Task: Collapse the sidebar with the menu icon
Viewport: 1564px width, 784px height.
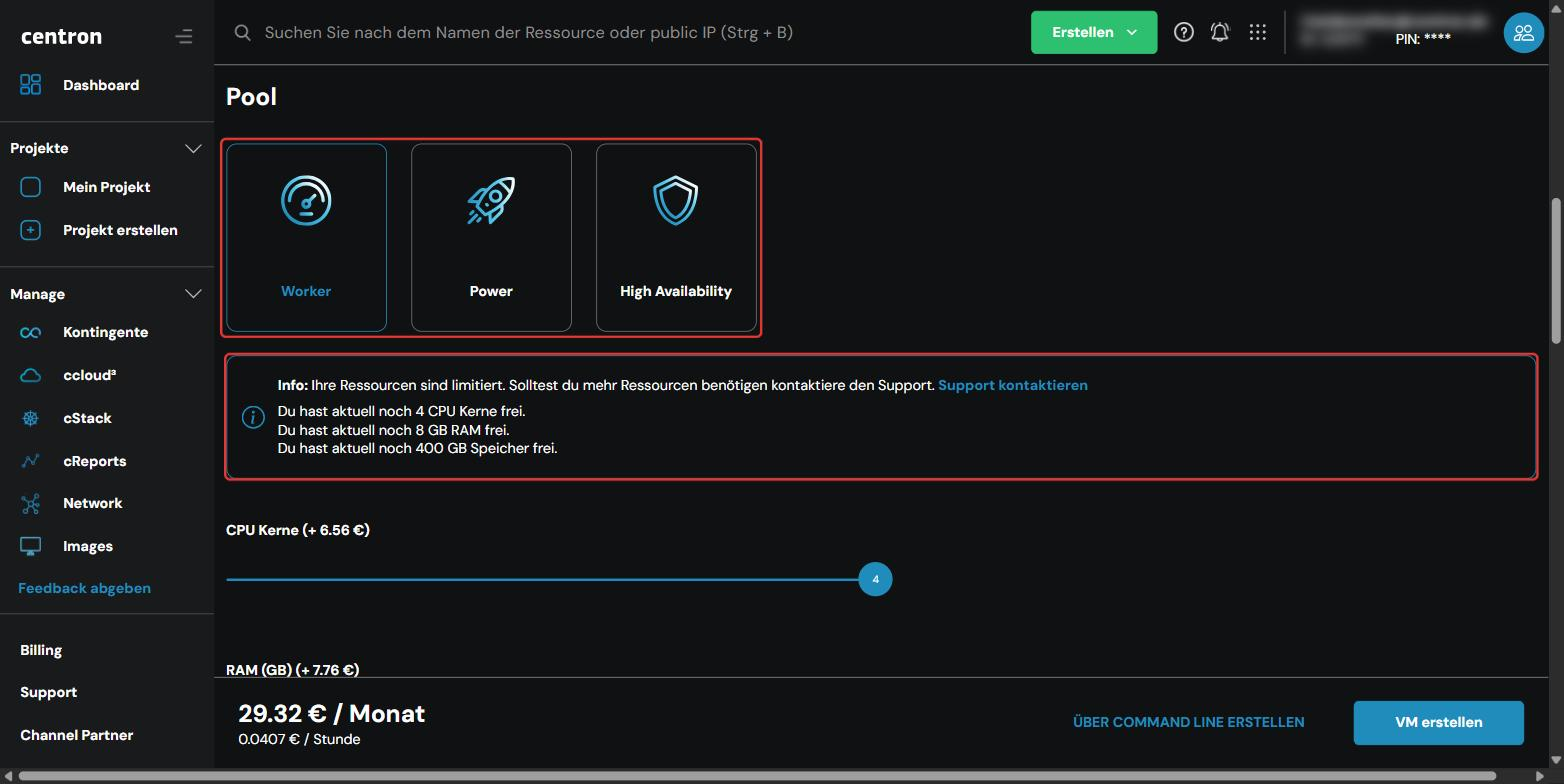Action: click(x=183, y=37)
